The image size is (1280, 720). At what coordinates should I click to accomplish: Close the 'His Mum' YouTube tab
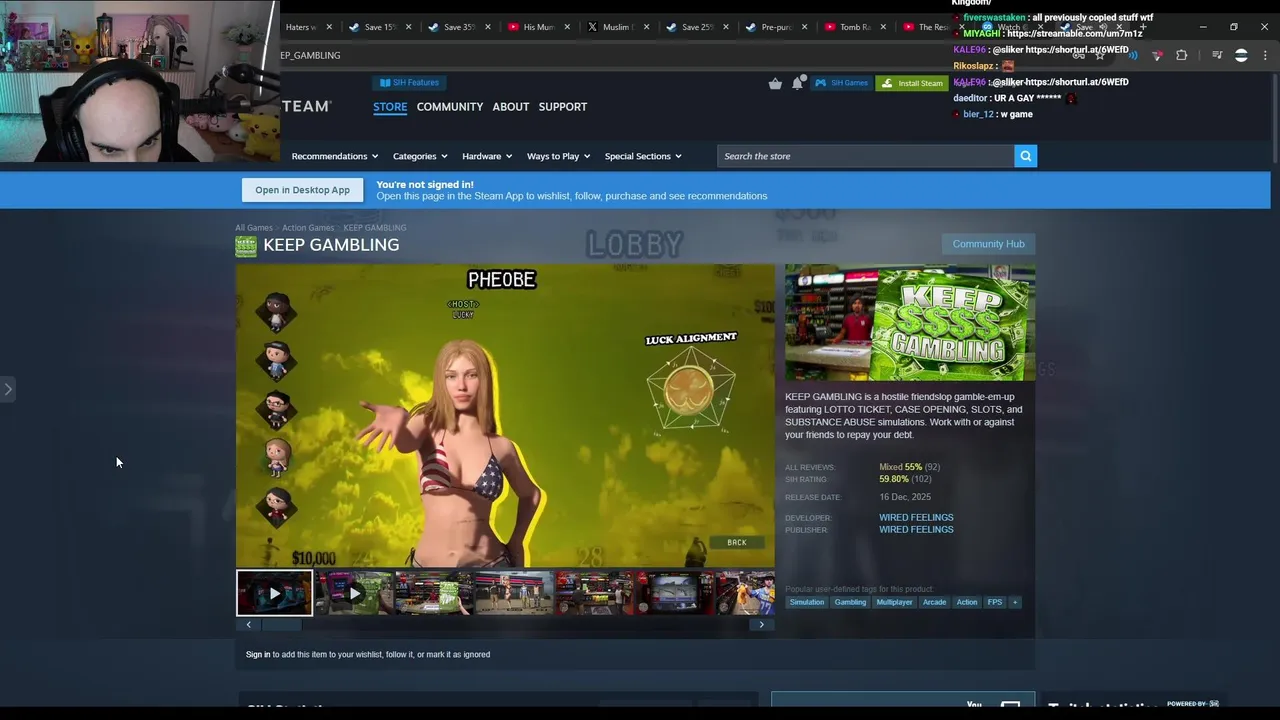pos(567,27)
